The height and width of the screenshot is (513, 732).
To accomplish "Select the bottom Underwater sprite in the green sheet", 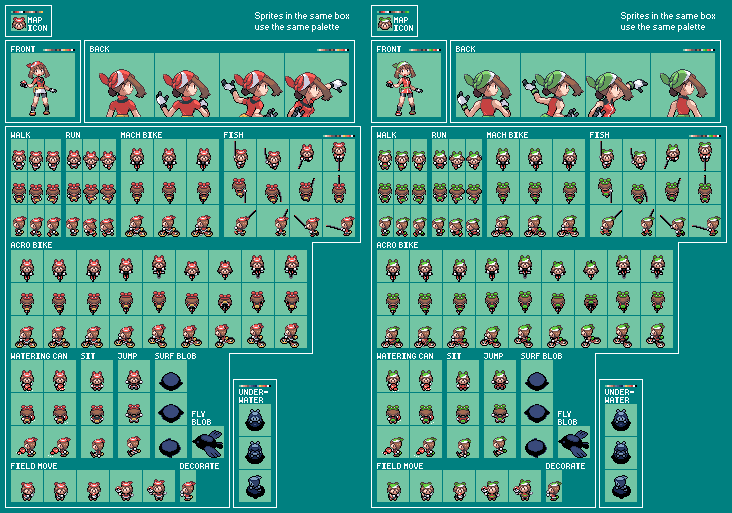I will pos(621,486).
